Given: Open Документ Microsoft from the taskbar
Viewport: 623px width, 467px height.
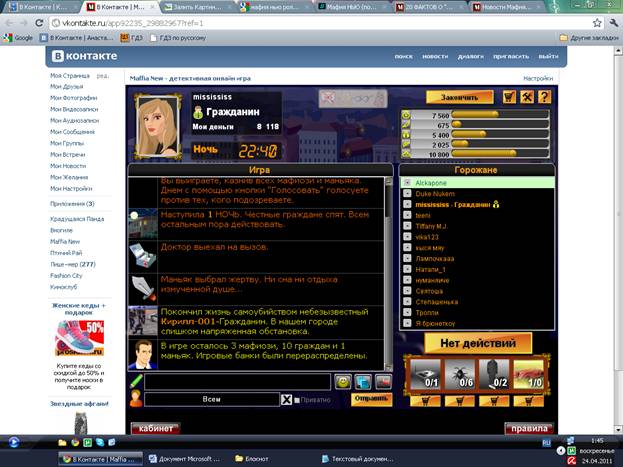Looking at the screenshot, I should pyautogui.click(x=185, y=459).
